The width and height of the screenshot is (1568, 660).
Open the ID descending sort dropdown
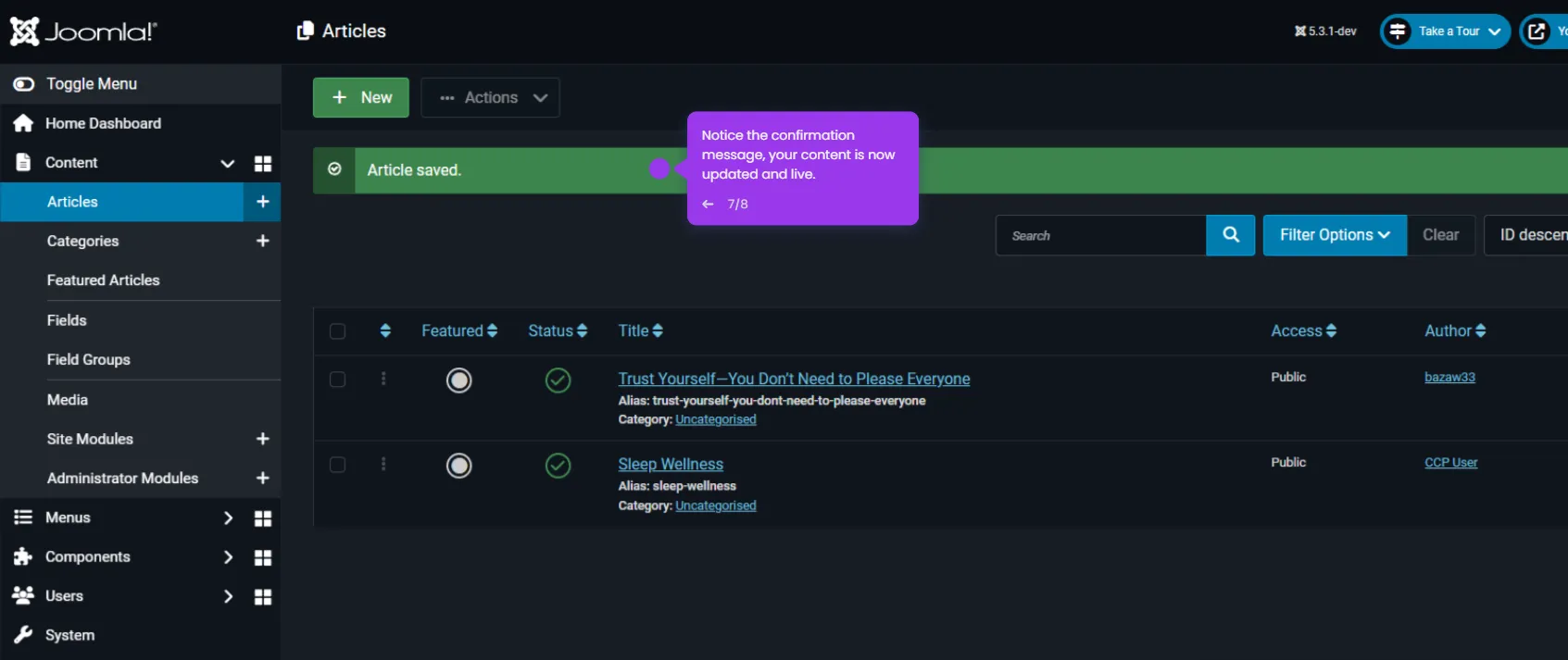[x=1528, y=235]
